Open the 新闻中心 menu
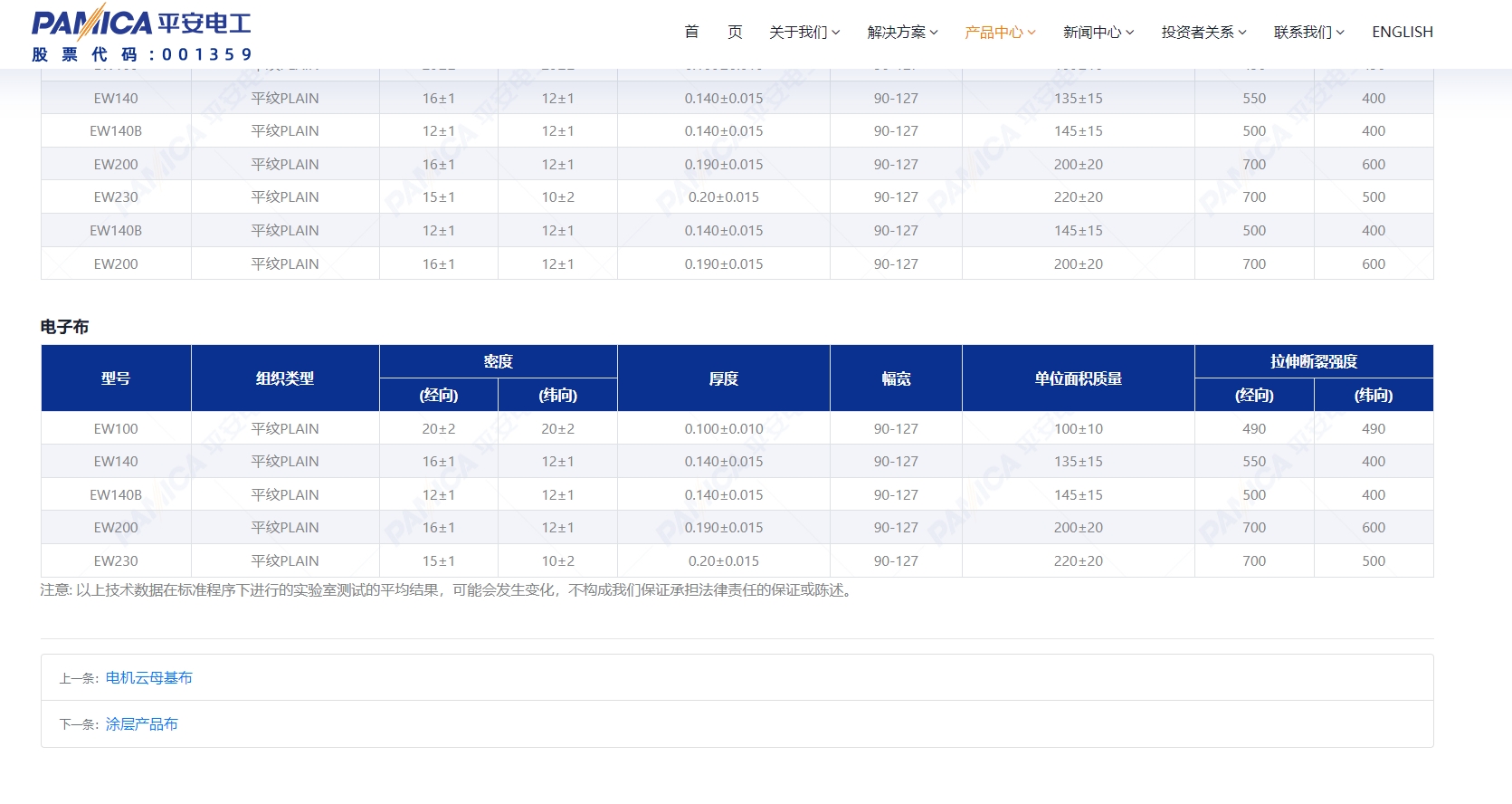Viewport: 1512px width, 804px height. [x=1092, y=32]
